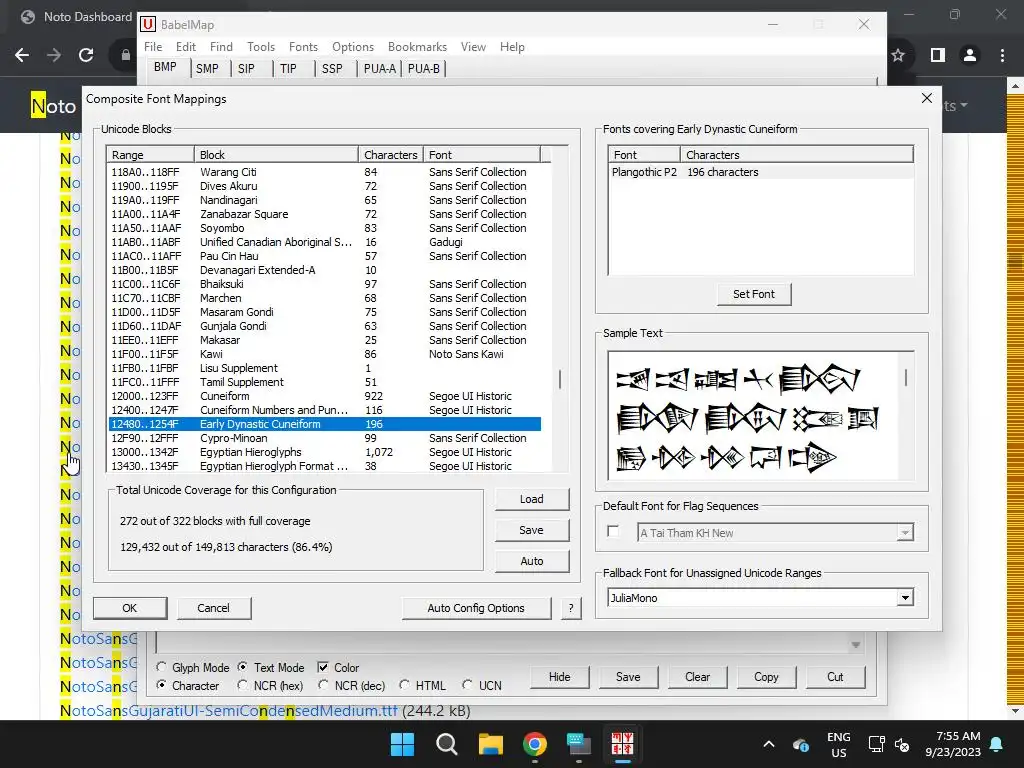The image size is (1024, 768).
Task: Click the Load button
Action: click(x=532, y=499)
